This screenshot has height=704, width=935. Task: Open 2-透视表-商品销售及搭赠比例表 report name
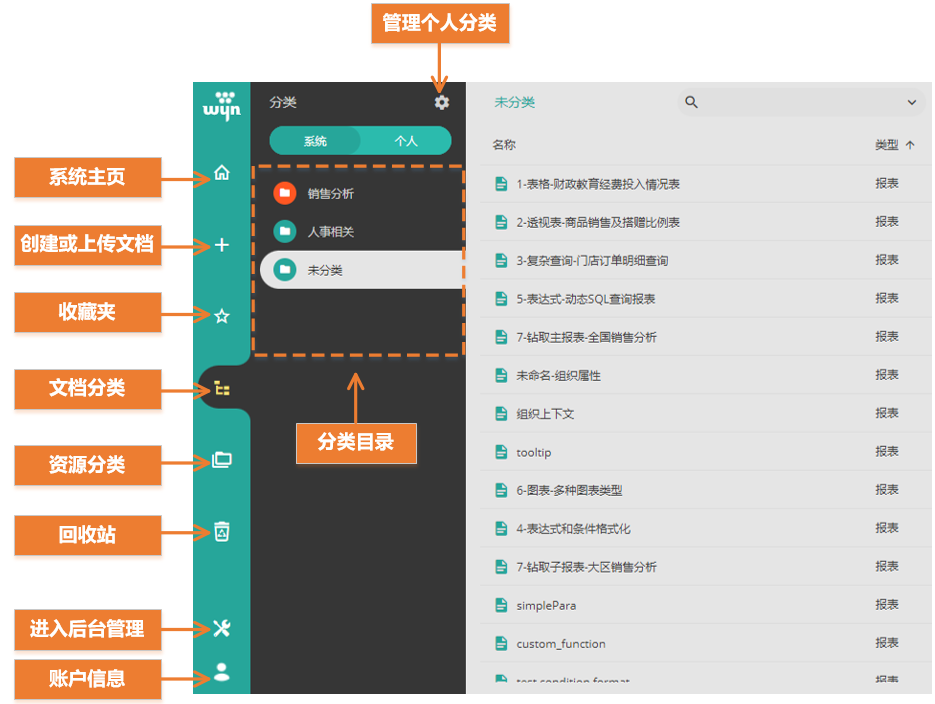[598, 222]
